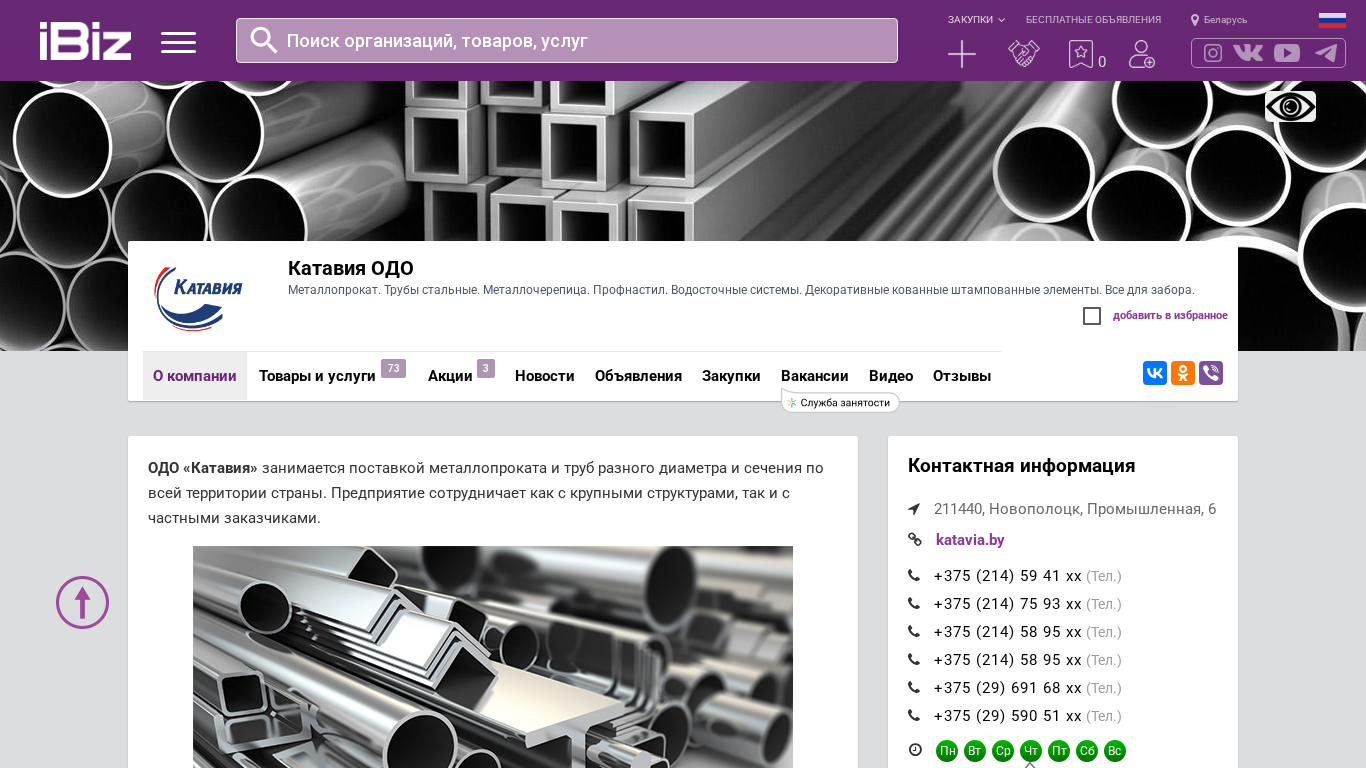The width and height of the screenshot is (1366, 768).
Task: Open the Беларусь region selector
Action: click(x=1225, y=20)
